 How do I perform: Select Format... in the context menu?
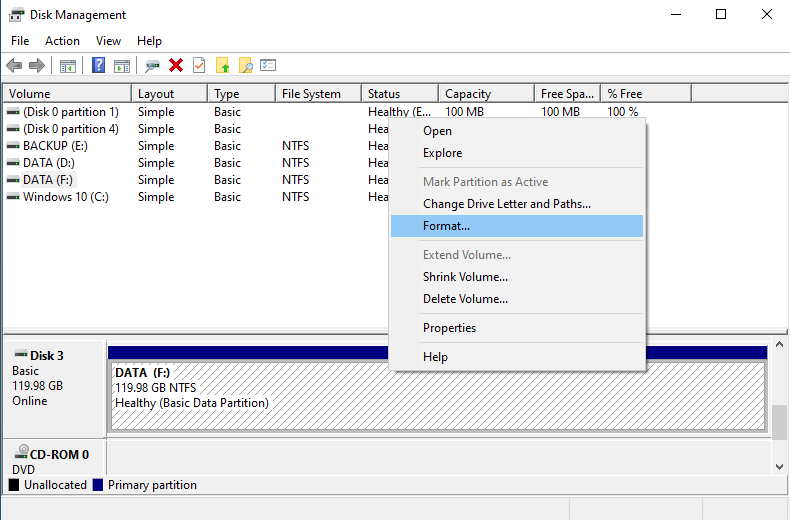coord(517,226)
